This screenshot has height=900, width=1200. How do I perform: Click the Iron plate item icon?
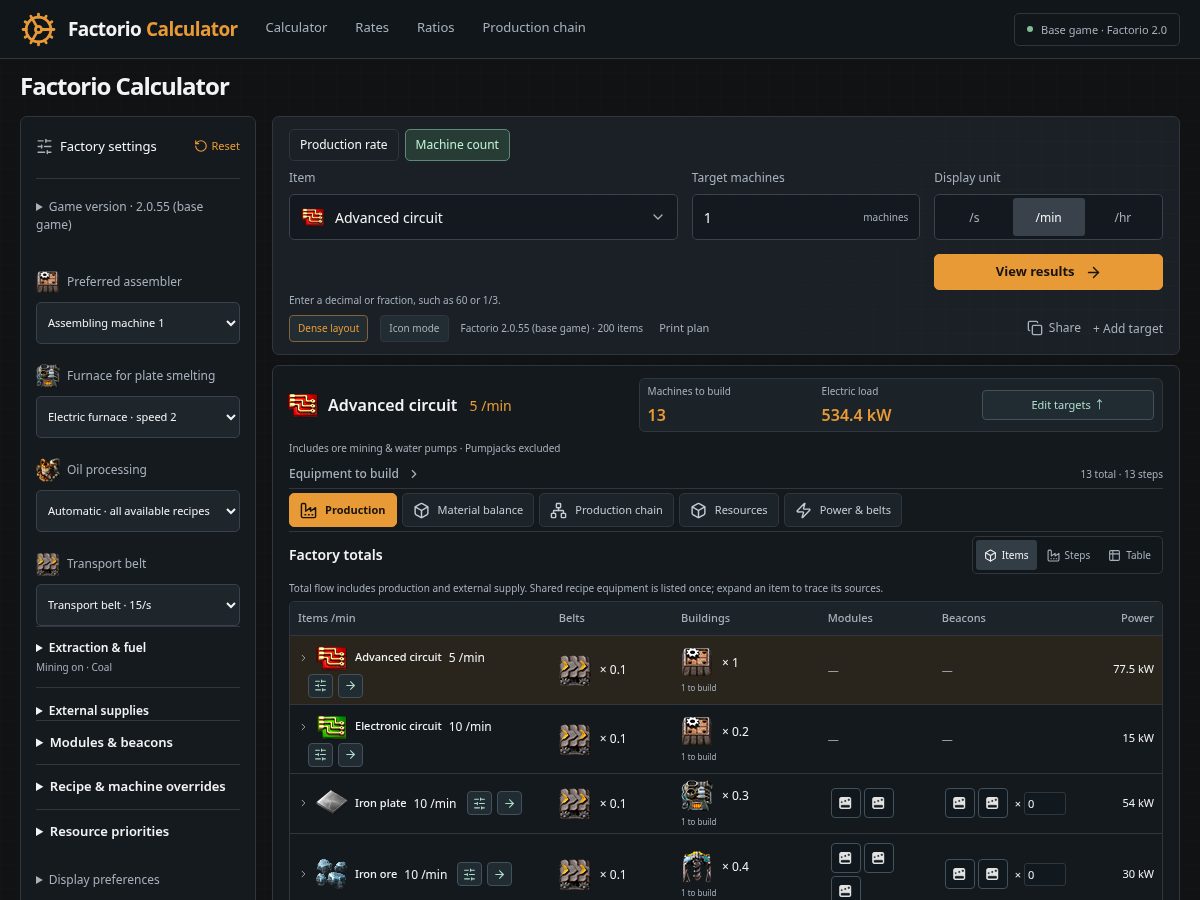331,802
